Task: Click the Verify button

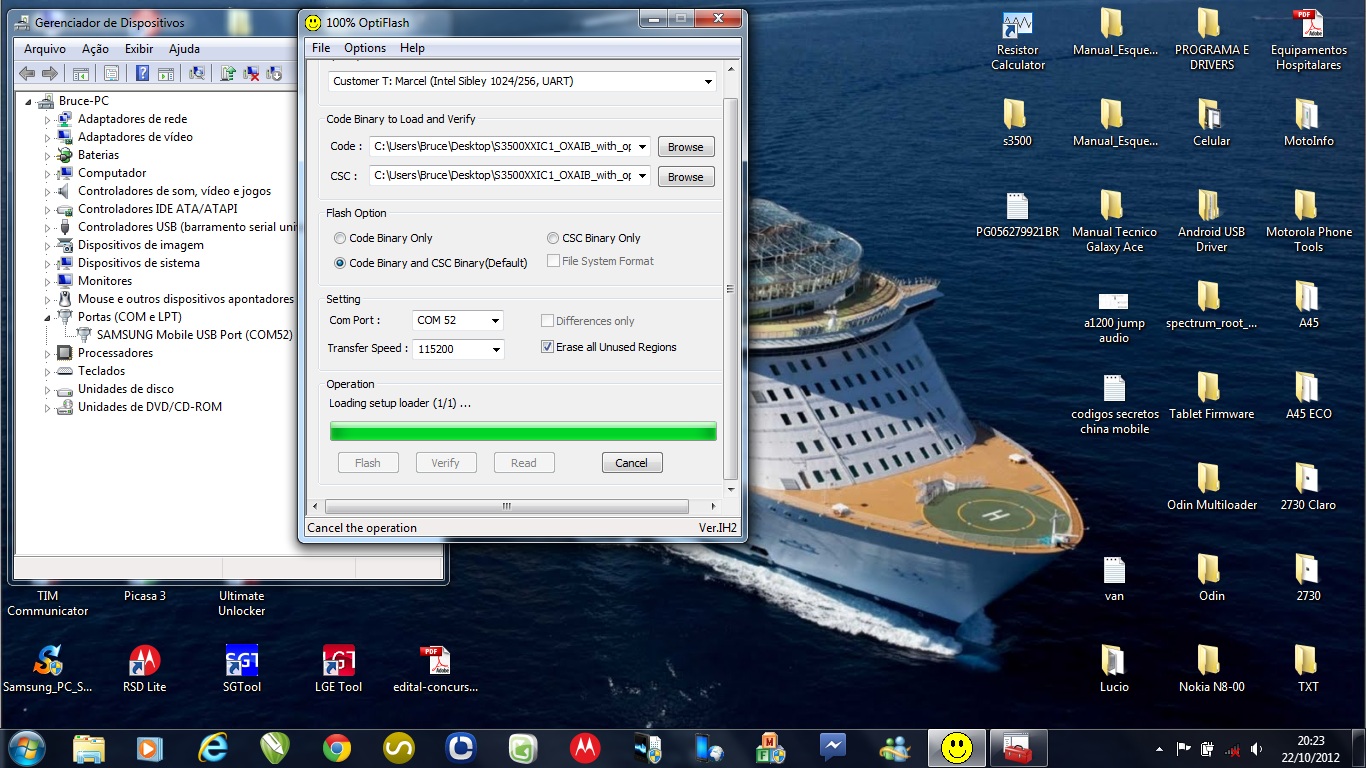Action: coord(446,463)
